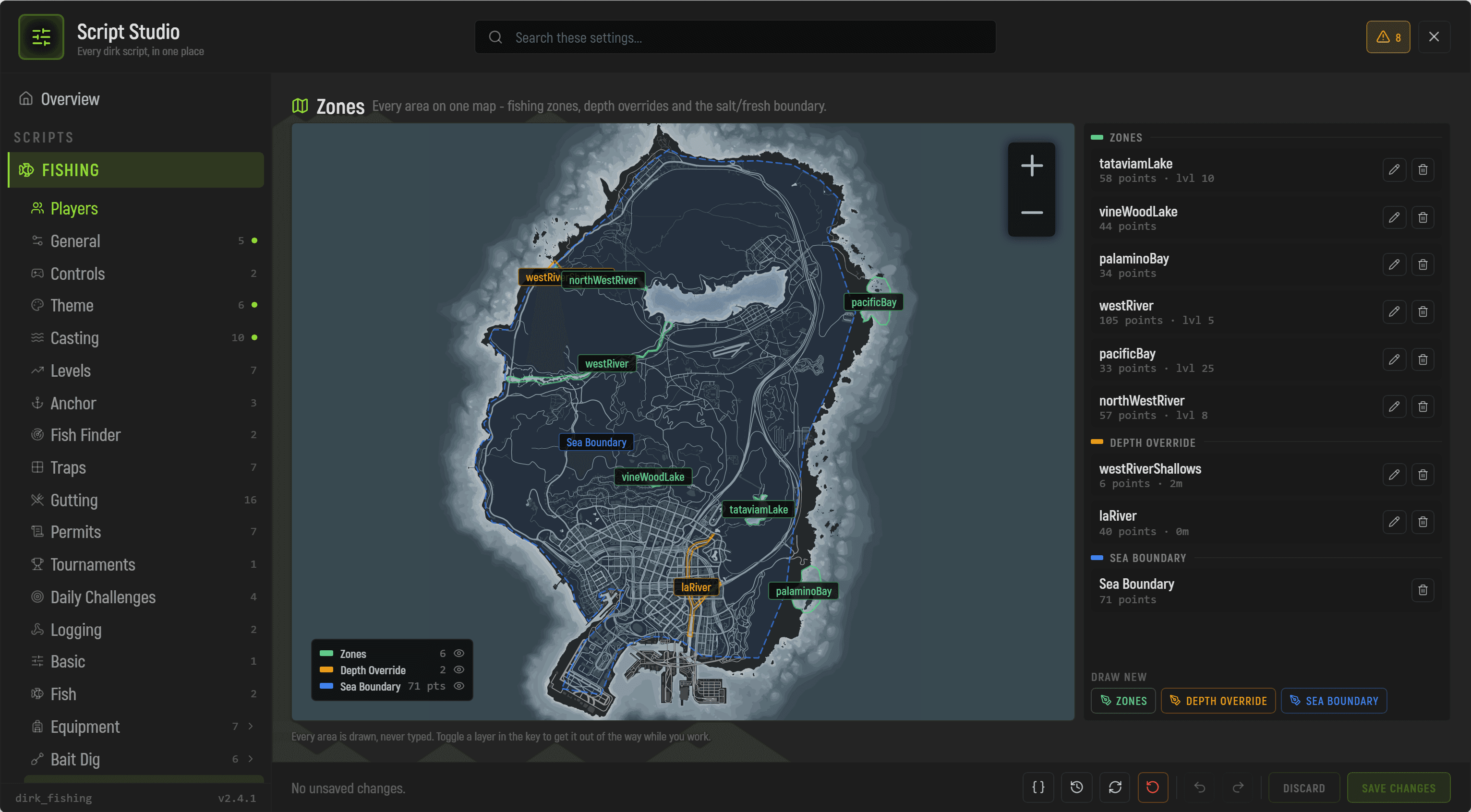Viewport: 1471px width, 812px height.
Task: Redo the last change
Action: pyautogui.click(x=1238, y=788)
